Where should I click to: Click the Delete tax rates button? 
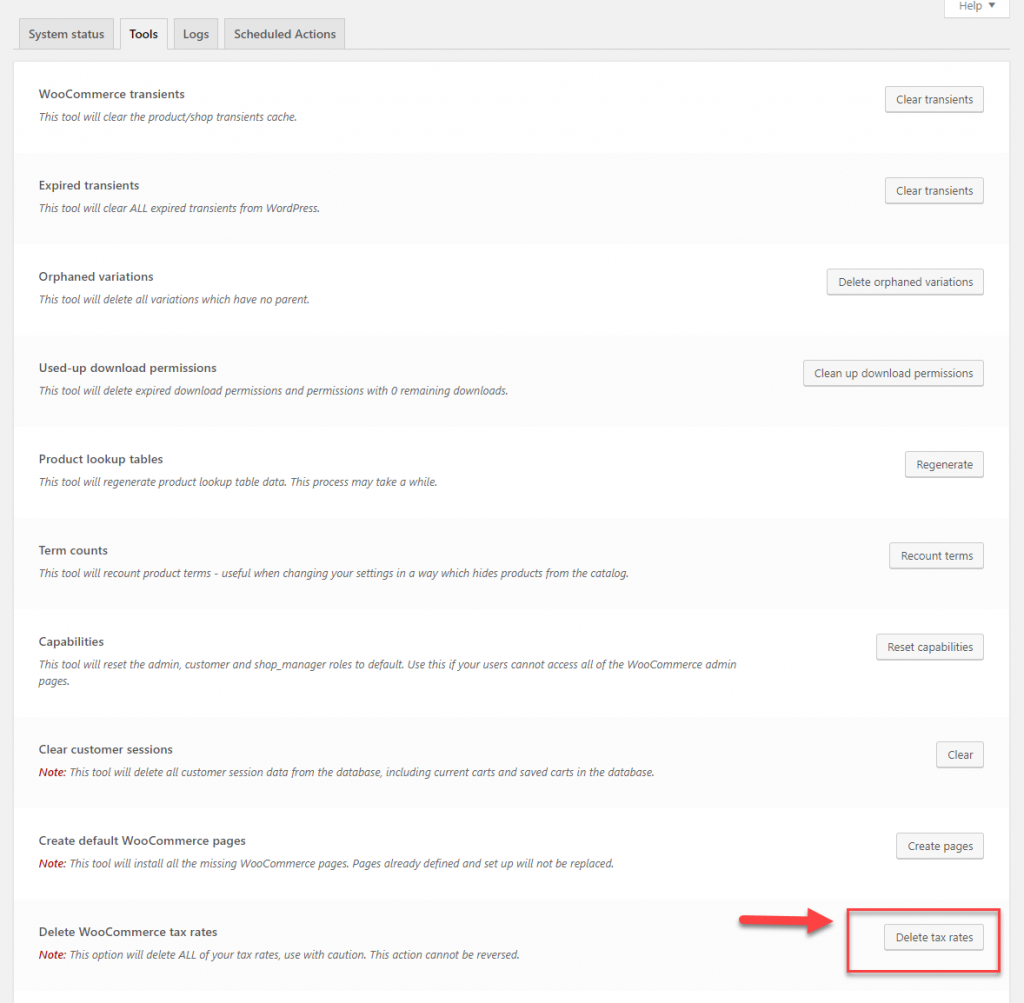(x=934, y=937)
